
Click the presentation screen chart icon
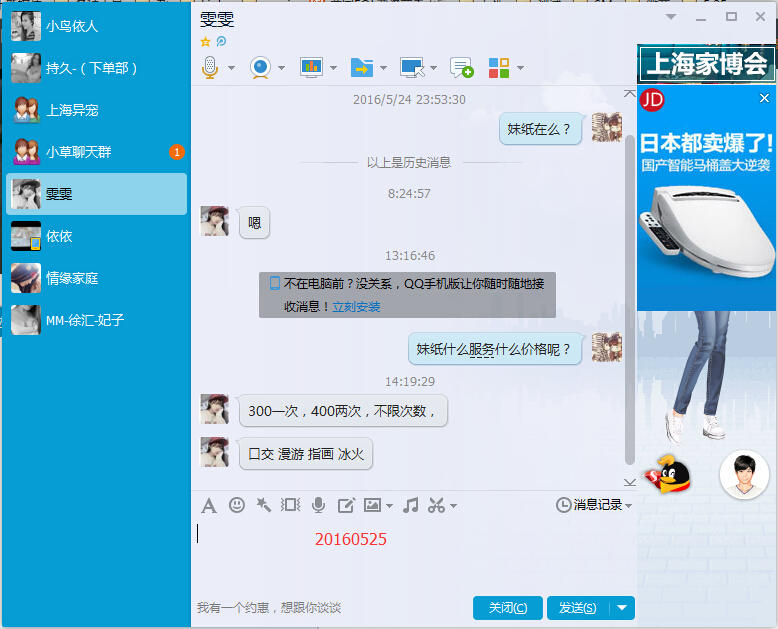(312, 67)
